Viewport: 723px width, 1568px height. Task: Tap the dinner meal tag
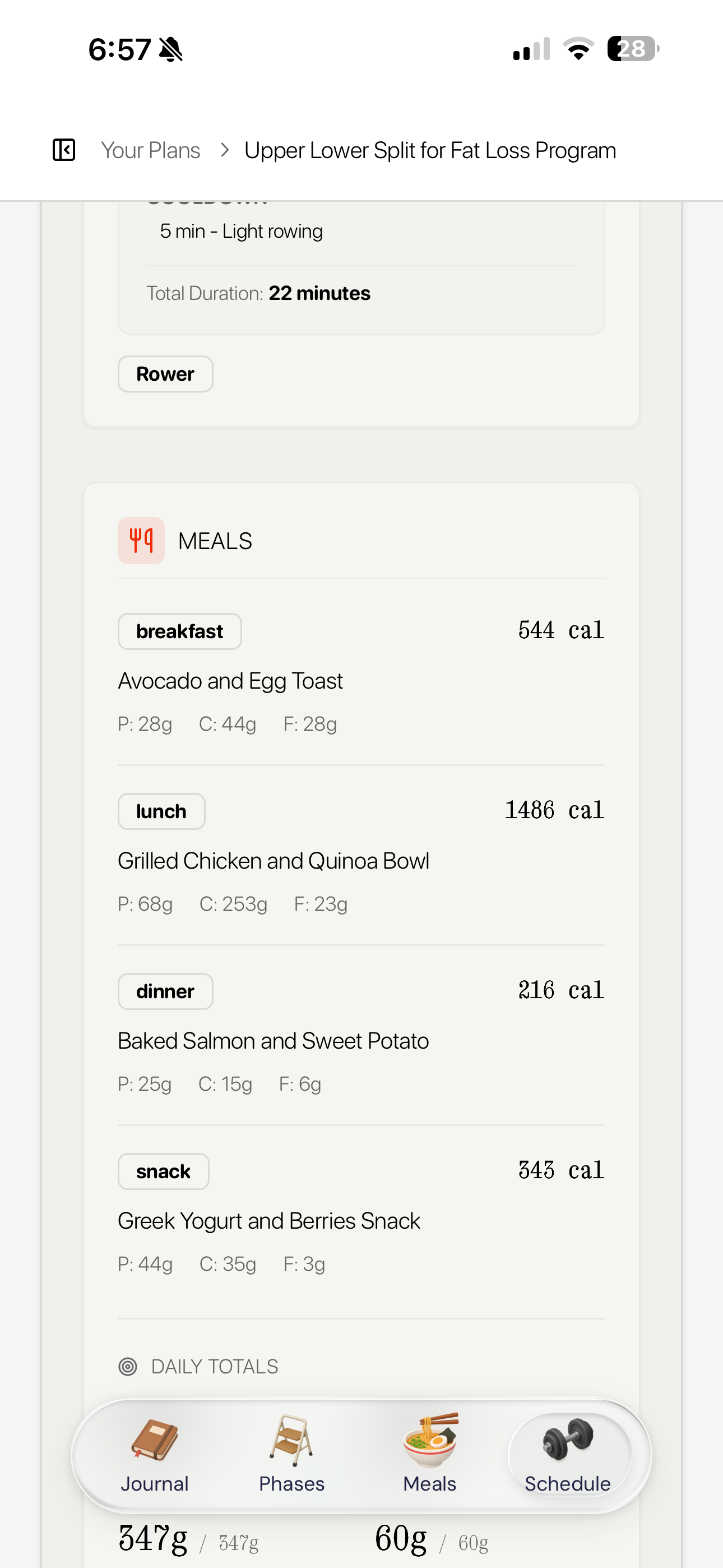(165, 991)
